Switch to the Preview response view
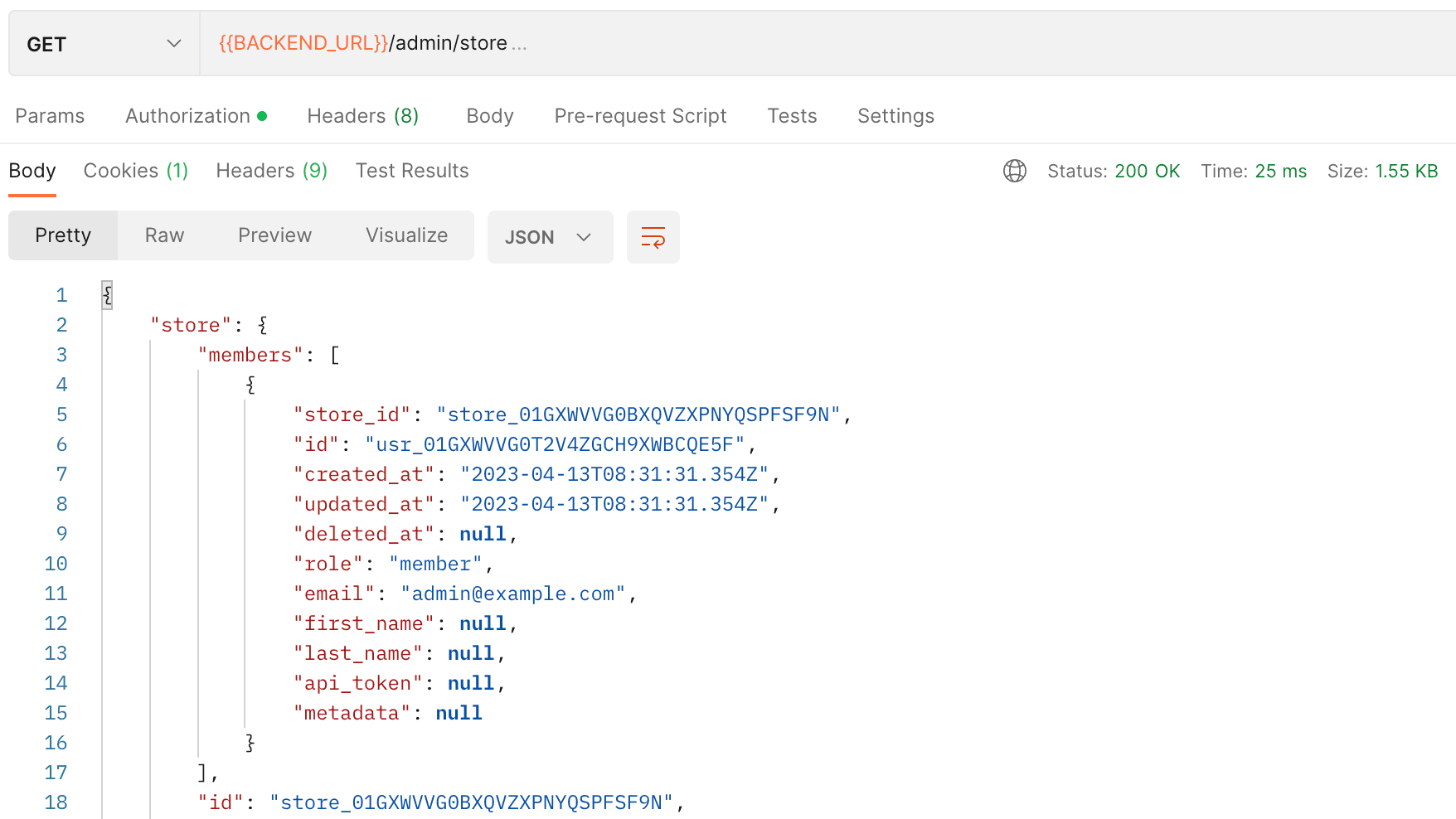The height and width of the screenshot is (819, 1456). 274,235
